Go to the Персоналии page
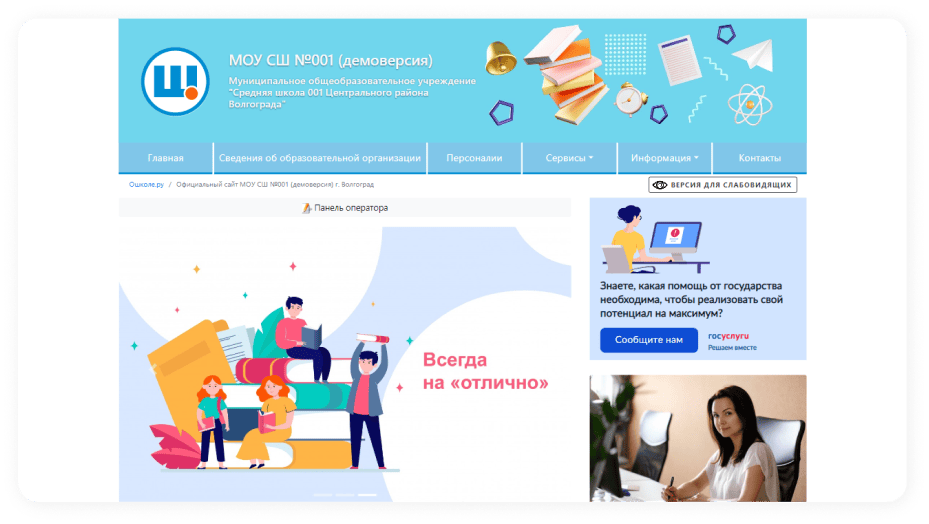The width and height of the screenshot is (929, 524). [474, 158]
